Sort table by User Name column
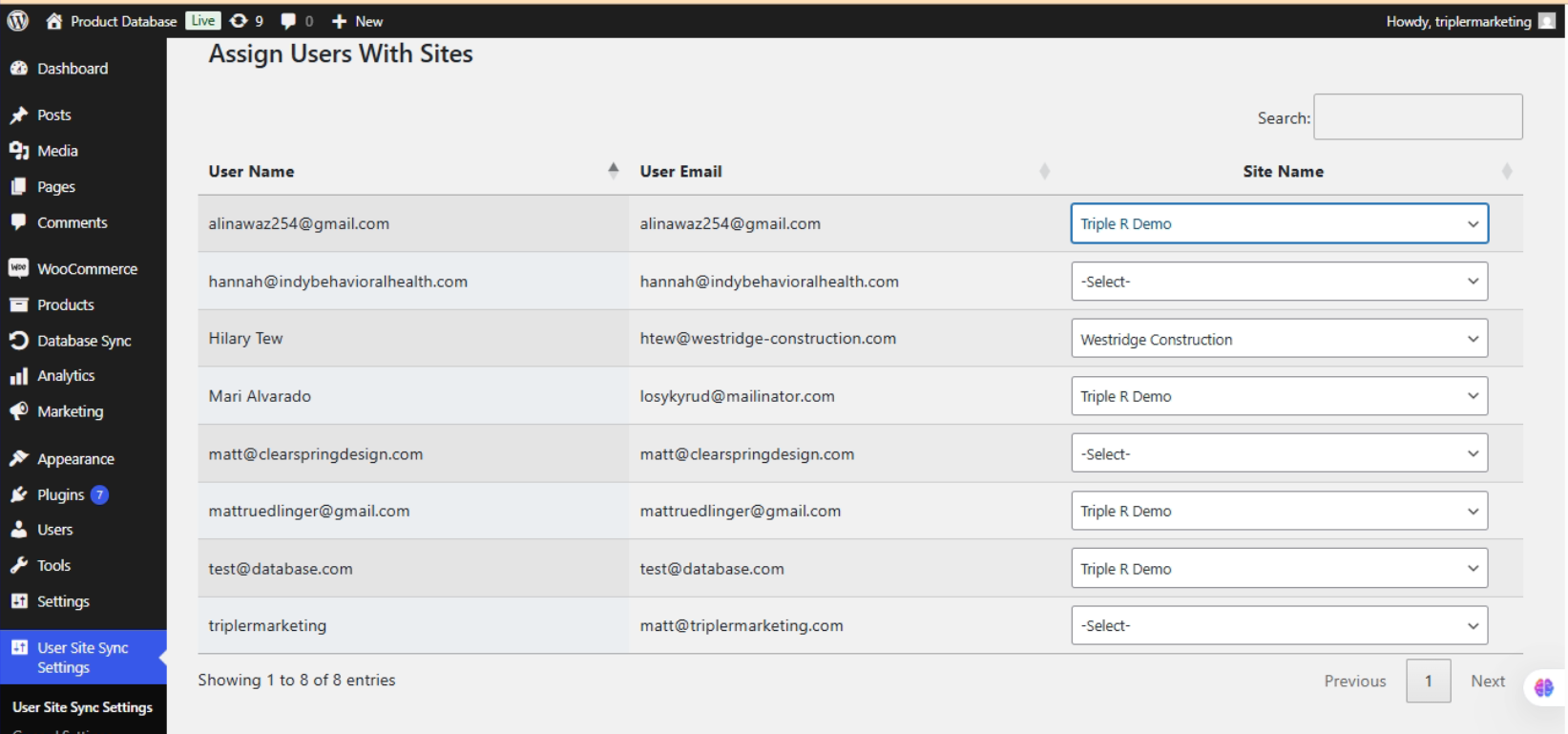1568x734 pixels. point(252,172)
